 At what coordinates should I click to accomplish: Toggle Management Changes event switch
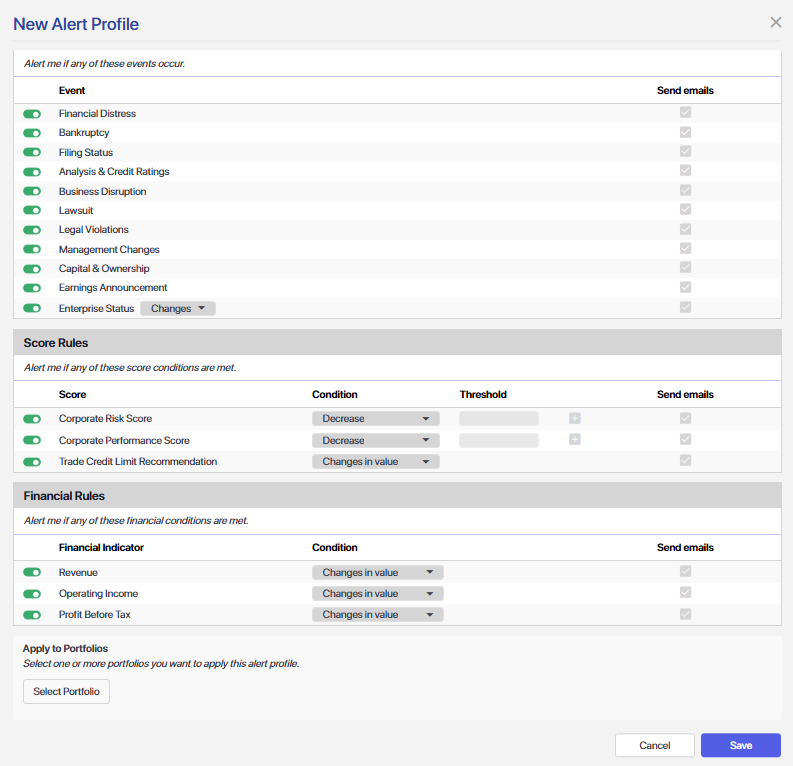click(32, 250)
